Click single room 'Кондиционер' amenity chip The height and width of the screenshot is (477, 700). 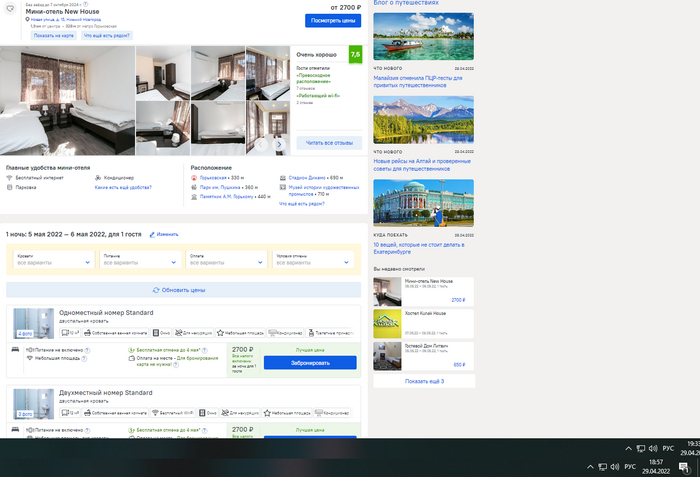[x=286, y=333]
